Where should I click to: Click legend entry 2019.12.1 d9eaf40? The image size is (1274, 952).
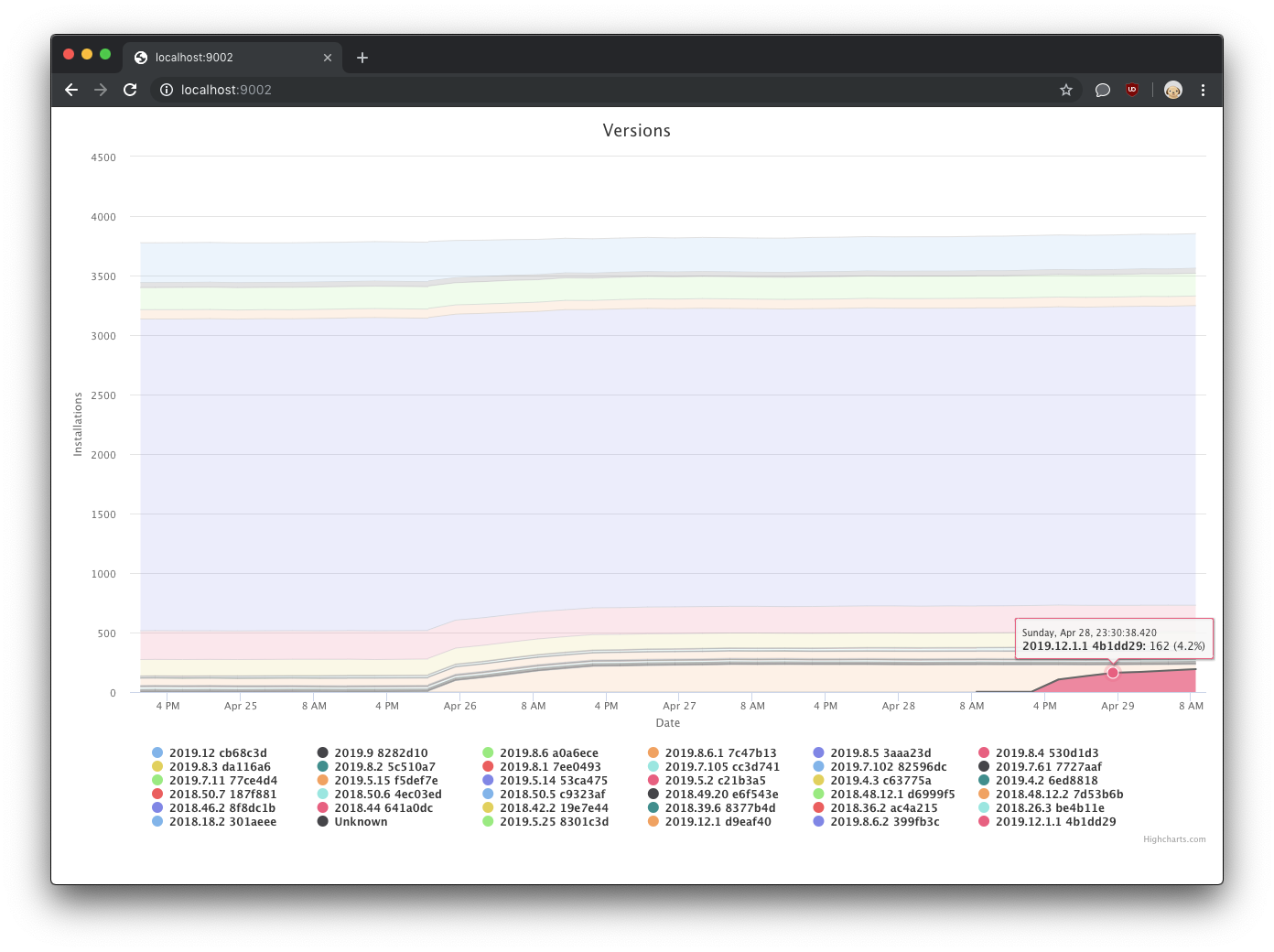click(x=709, y=822)
